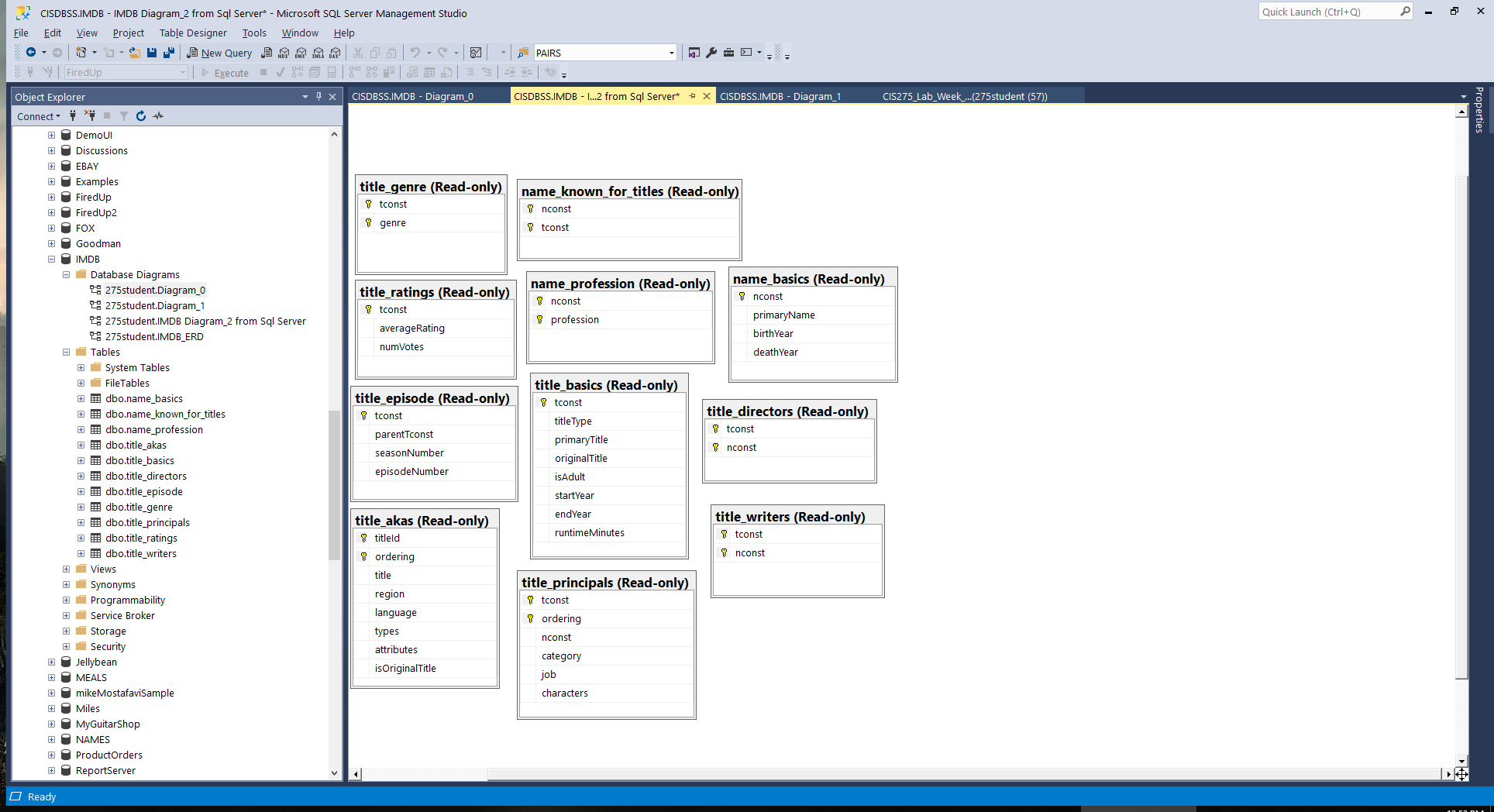
Task: Select the title_basics table header in the diagram
Action: (610, 385)
